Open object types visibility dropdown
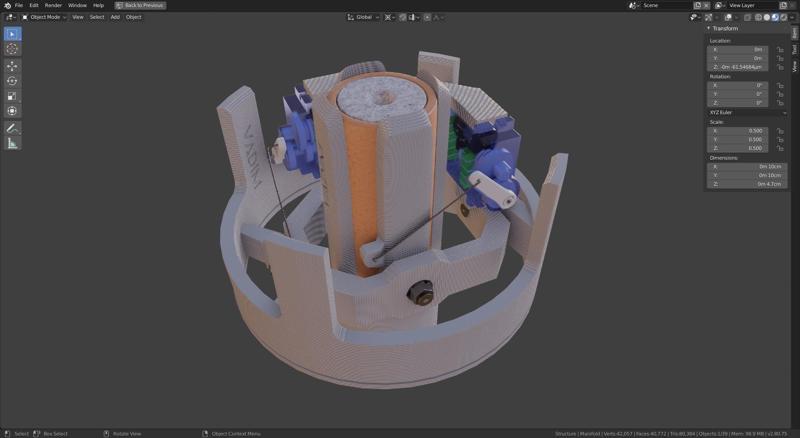This screenshot has height=438, width=800. (695, 17)
